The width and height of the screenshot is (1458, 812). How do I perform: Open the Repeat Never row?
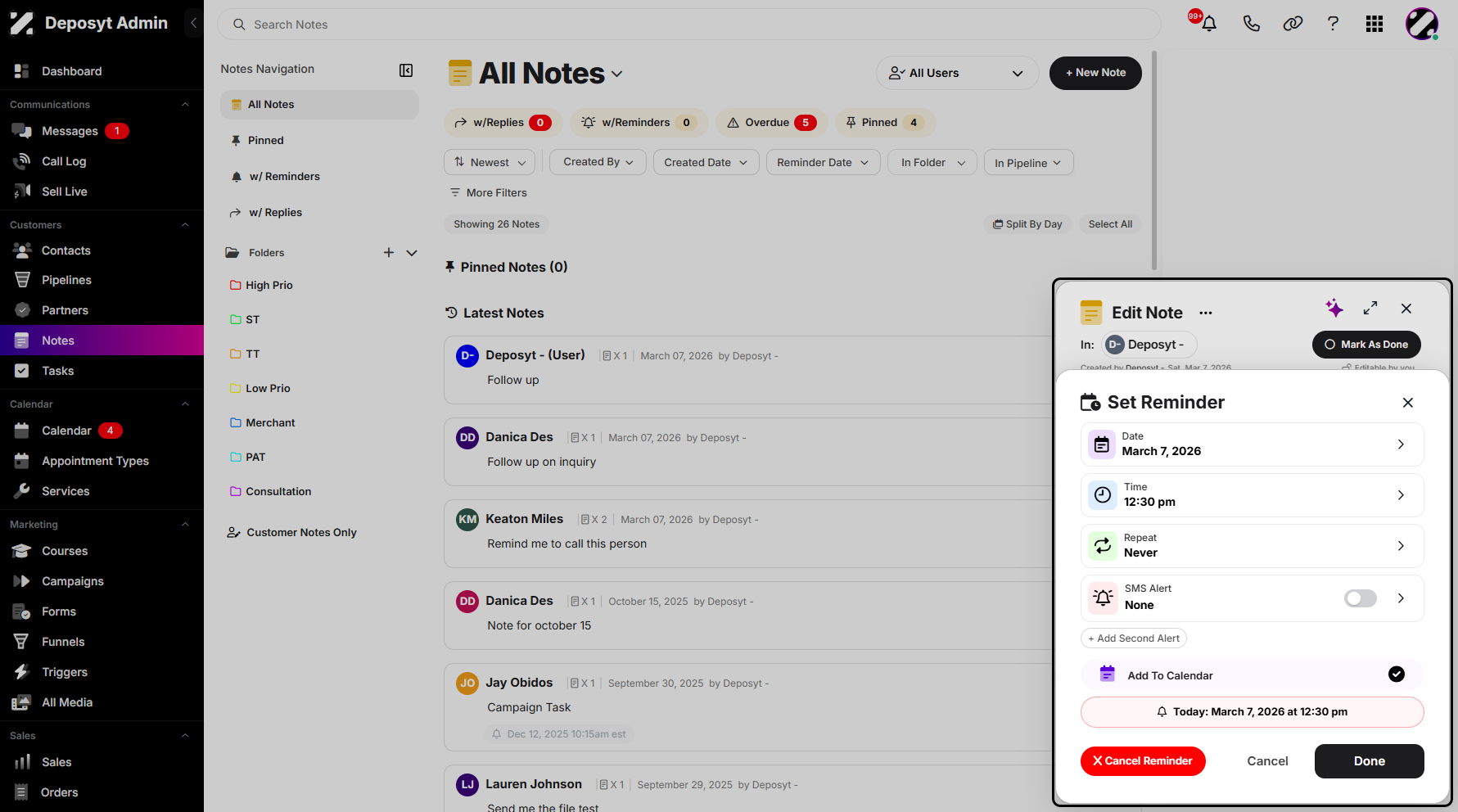click(x=1252, y=546)
